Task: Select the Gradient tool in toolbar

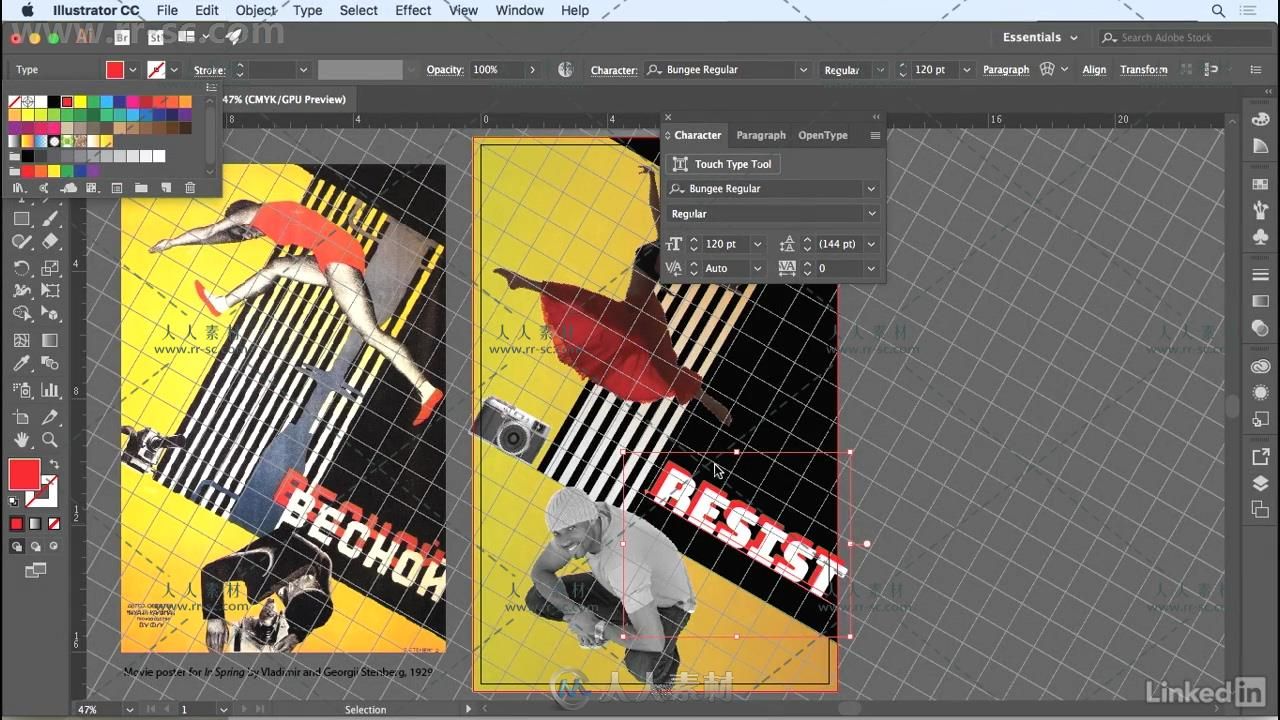Action: (x=50, y=340)
